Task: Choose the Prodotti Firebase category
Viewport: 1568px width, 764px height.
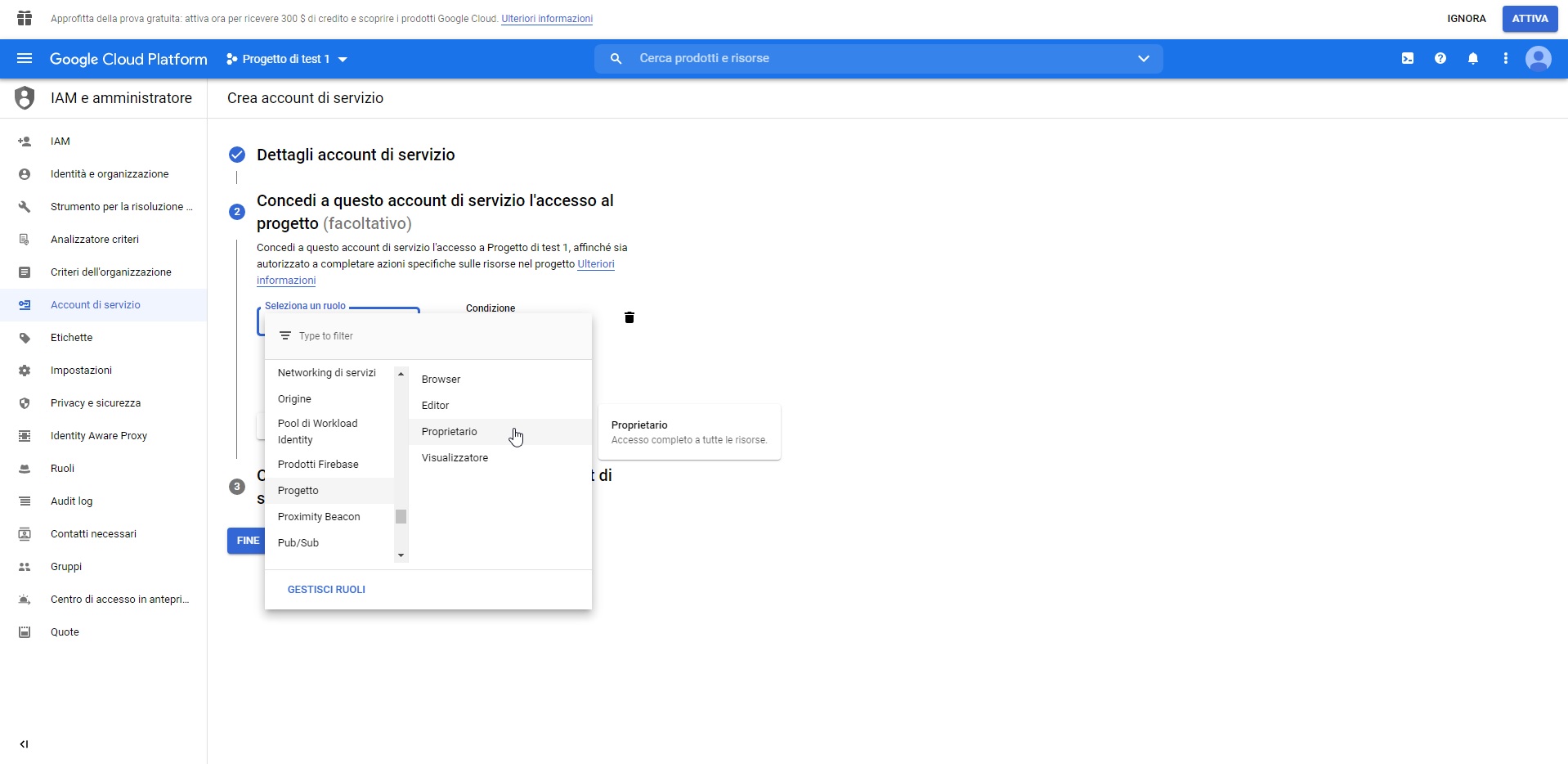Action: click(329, 465)
